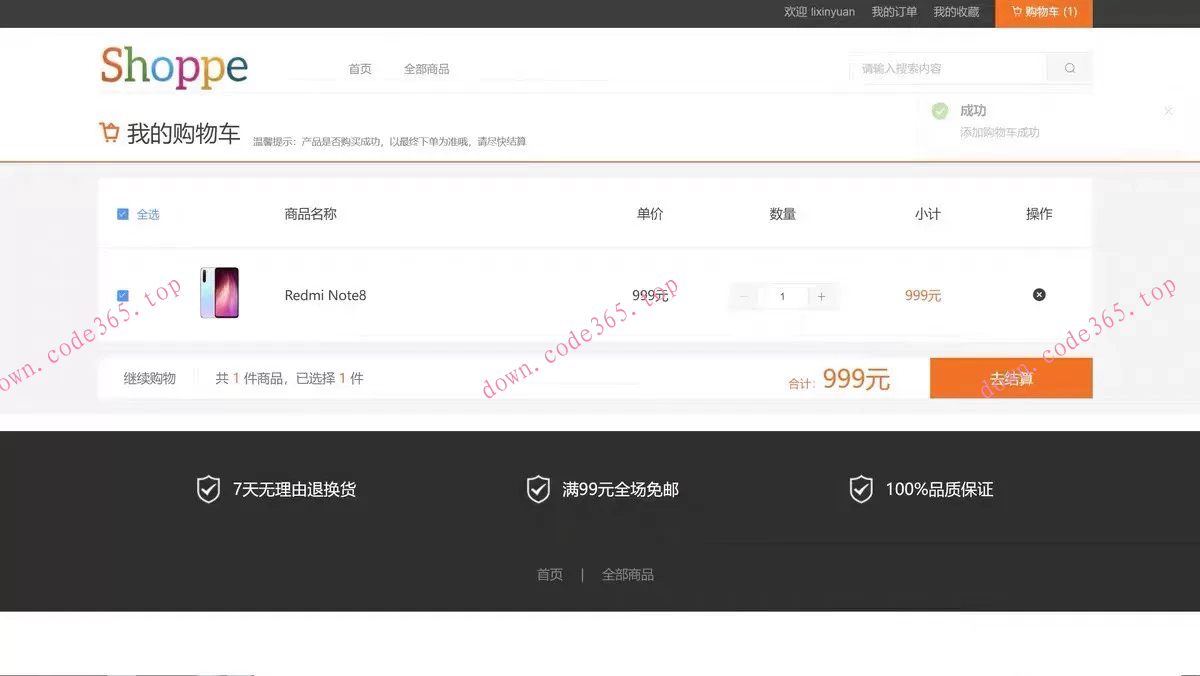The image size is (1200, 676).
Task: Click the shield icon next to 满99元全场免邮
Action: [x=538, y=489]
